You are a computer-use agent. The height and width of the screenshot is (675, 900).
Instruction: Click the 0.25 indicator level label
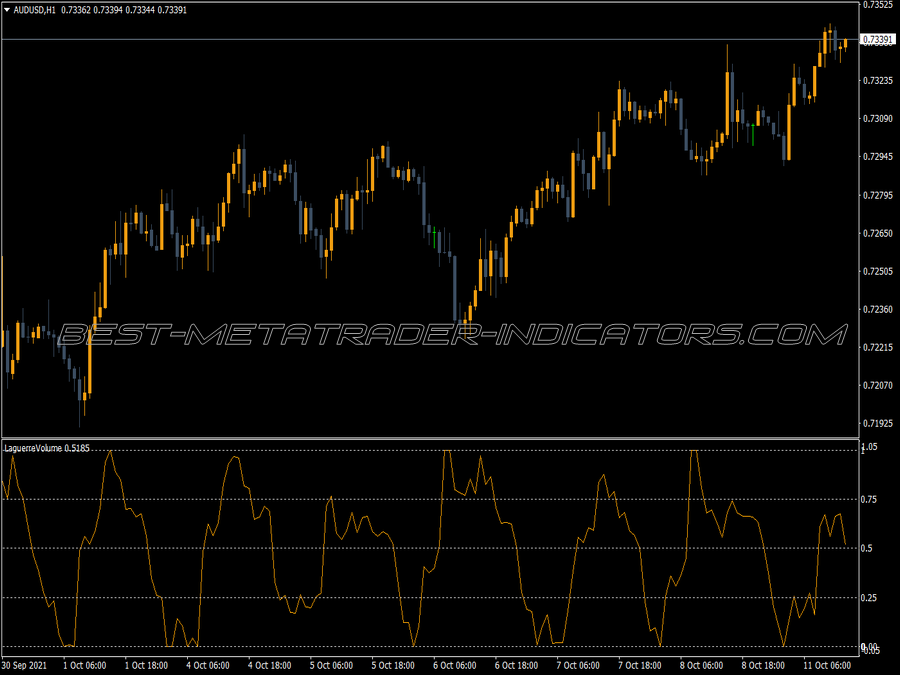(869, 598)
